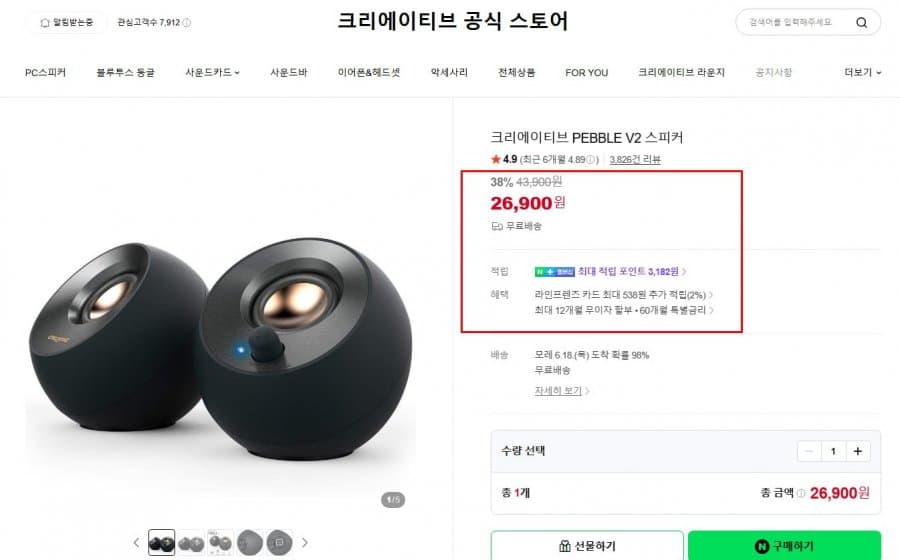Decrease quantity with the minus button

(x=809, y=452)
